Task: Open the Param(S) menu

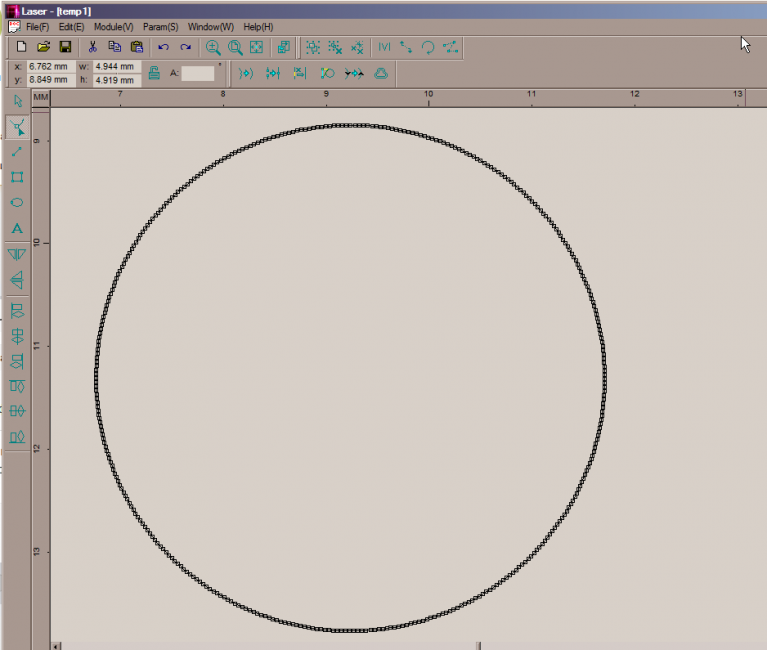Action: pyautogui.click(x=160, y=26)
